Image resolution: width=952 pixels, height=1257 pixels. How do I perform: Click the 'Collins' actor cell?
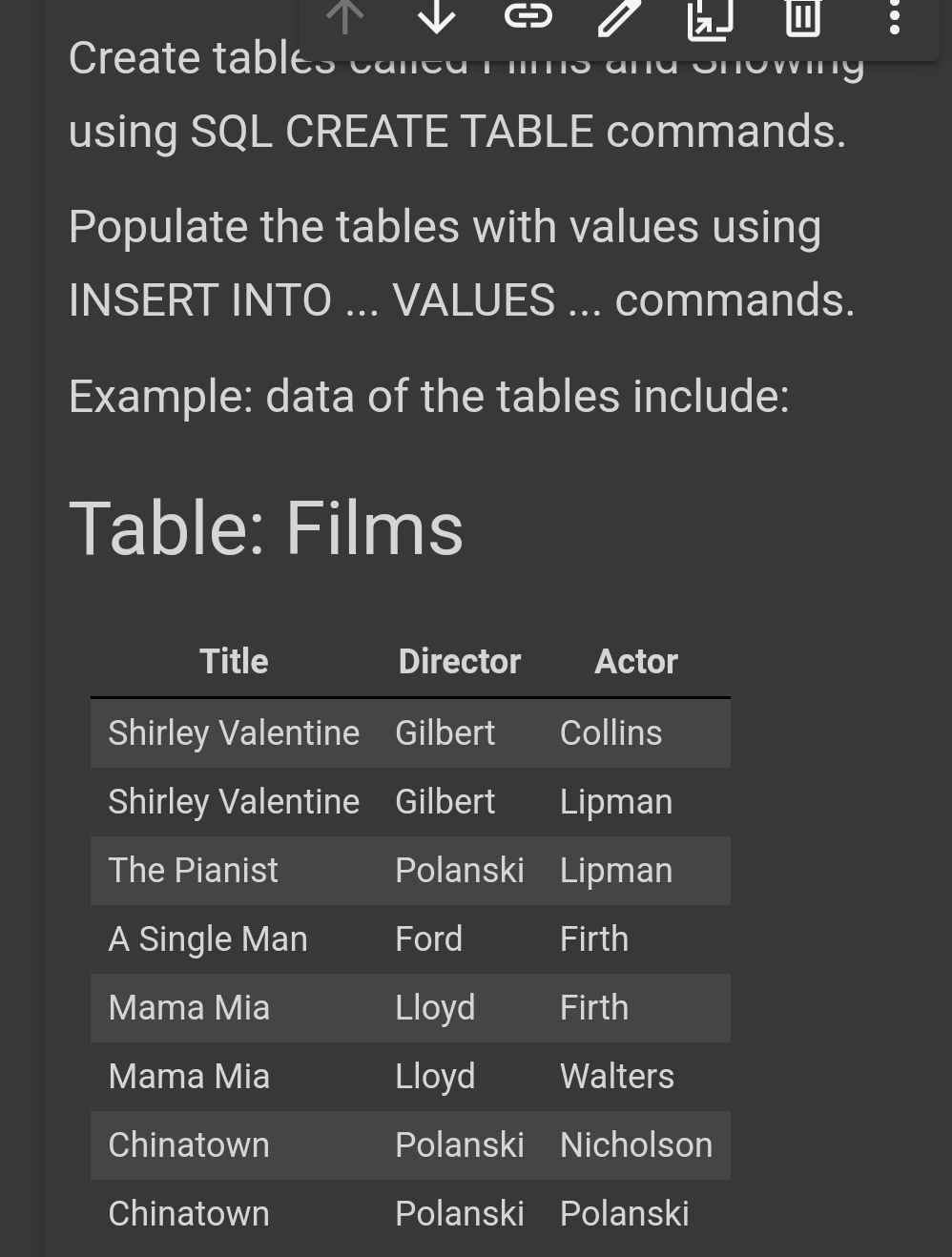(x=611, y=733)
